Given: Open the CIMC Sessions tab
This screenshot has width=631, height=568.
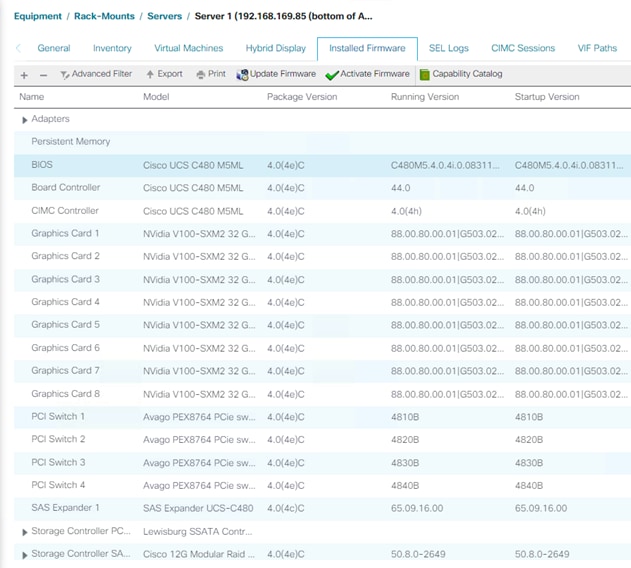Looking at the screenshot, I should click(523, 48).
